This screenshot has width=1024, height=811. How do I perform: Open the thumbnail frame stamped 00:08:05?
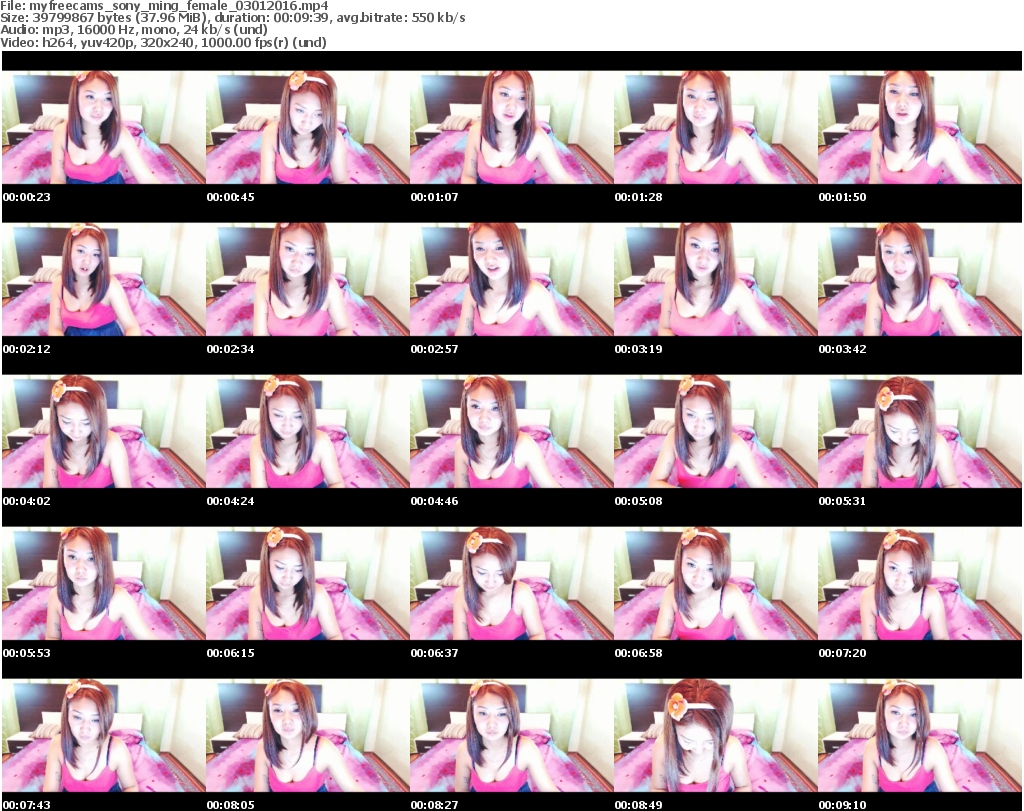click(x=308, y=736)
